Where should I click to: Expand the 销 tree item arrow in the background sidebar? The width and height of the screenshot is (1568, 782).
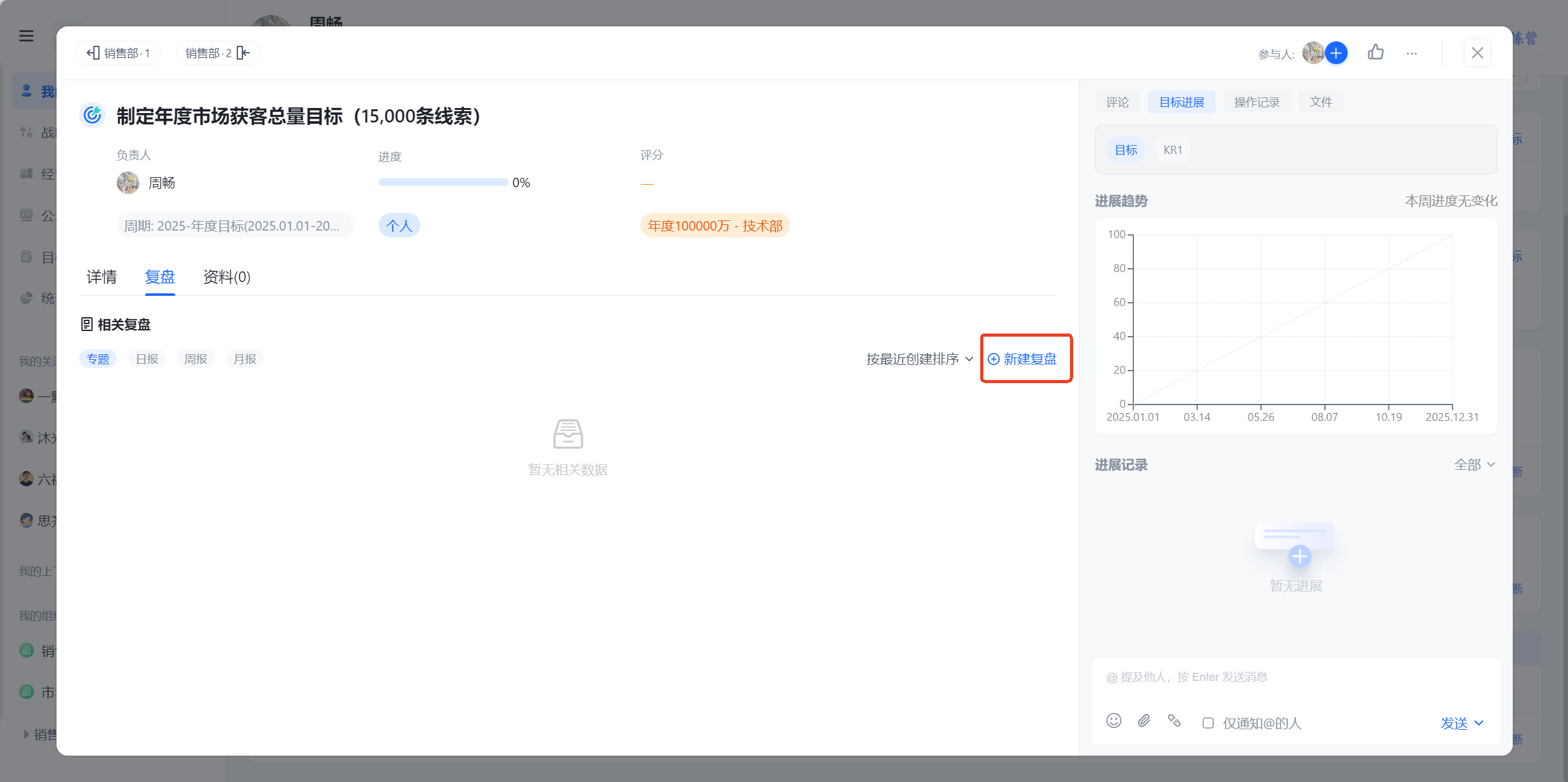[26, 734]
